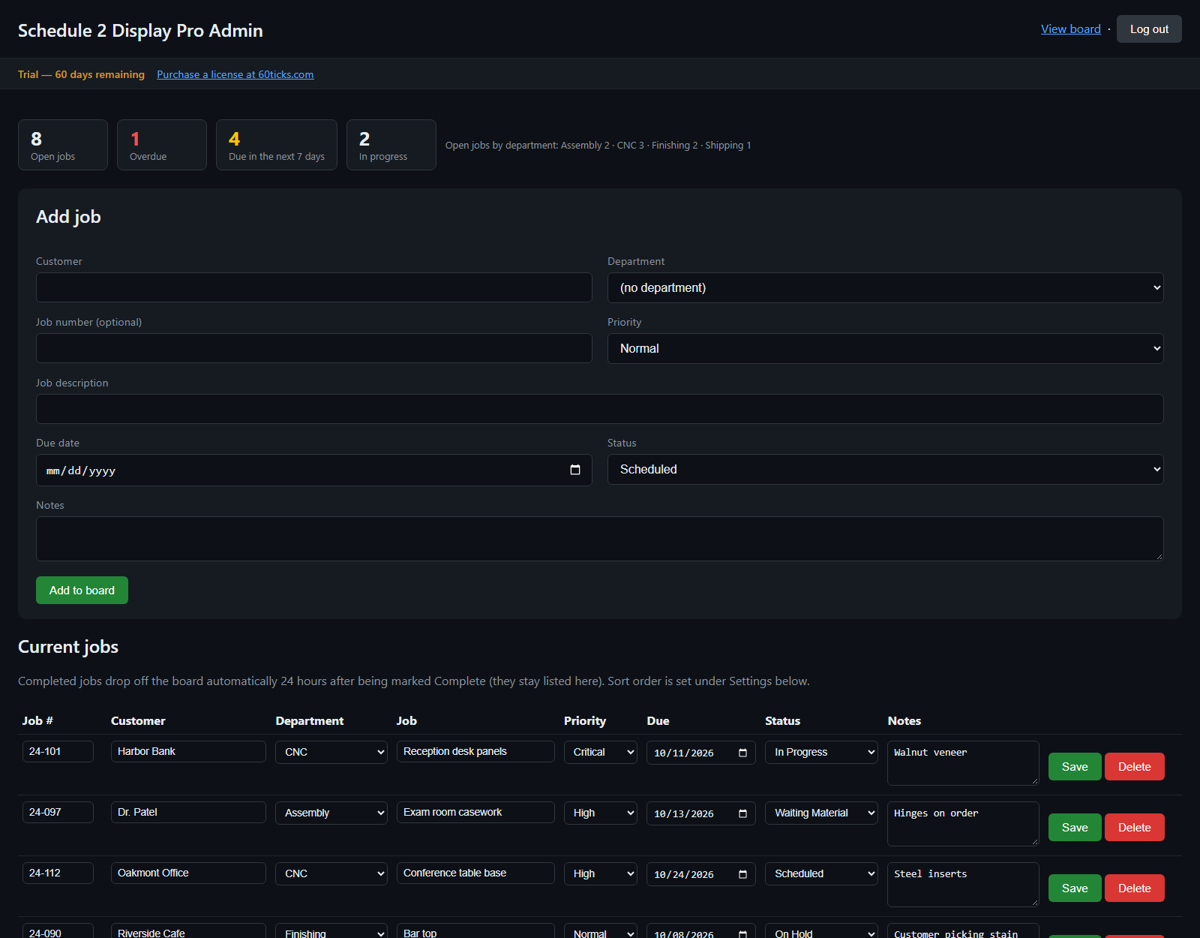Edit due date field 10/11/2026

701,753
